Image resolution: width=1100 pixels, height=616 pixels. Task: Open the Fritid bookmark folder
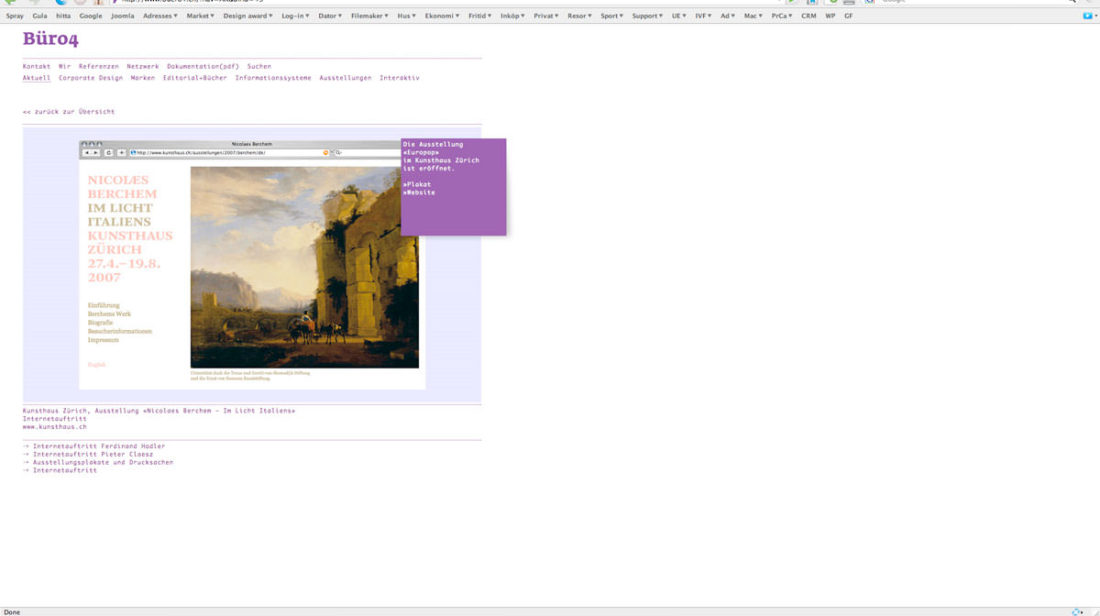point(480,15)
